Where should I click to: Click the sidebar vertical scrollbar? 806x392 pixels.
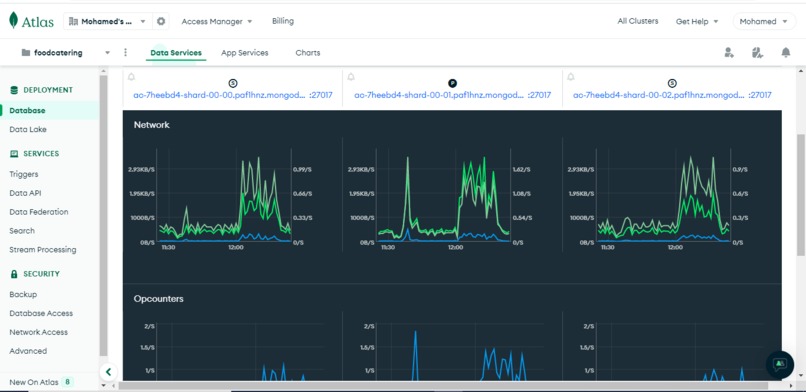pyautogui.click(x=103, y=216)
